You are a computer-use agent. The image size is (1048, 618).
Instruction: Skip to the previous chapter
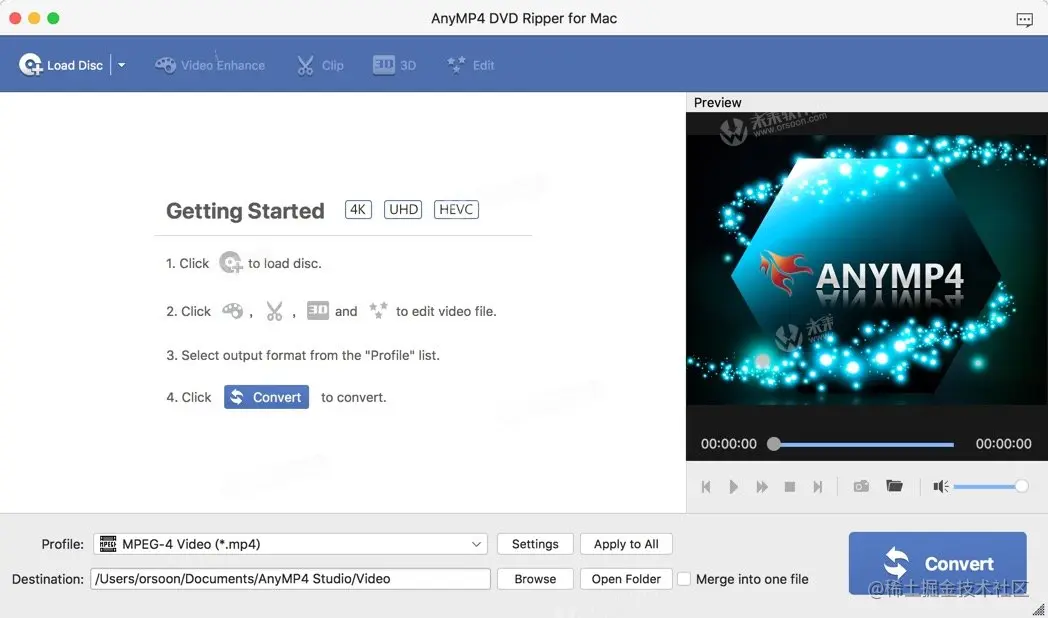pyautogui.click(x=706, y=486)
